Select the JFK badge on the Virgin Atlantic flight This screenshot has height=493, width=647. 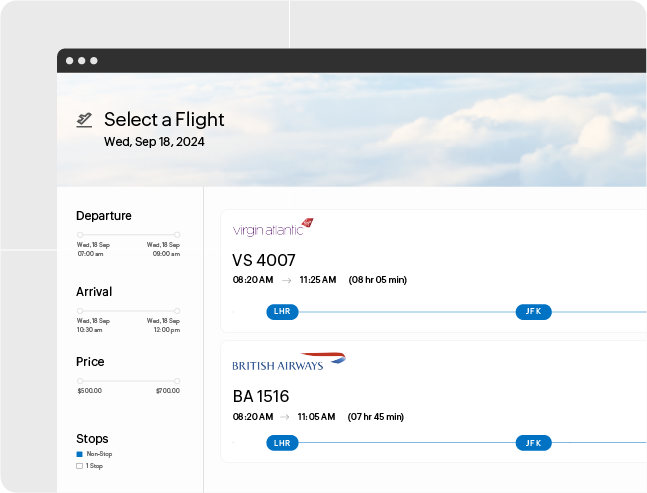point(533,312)
